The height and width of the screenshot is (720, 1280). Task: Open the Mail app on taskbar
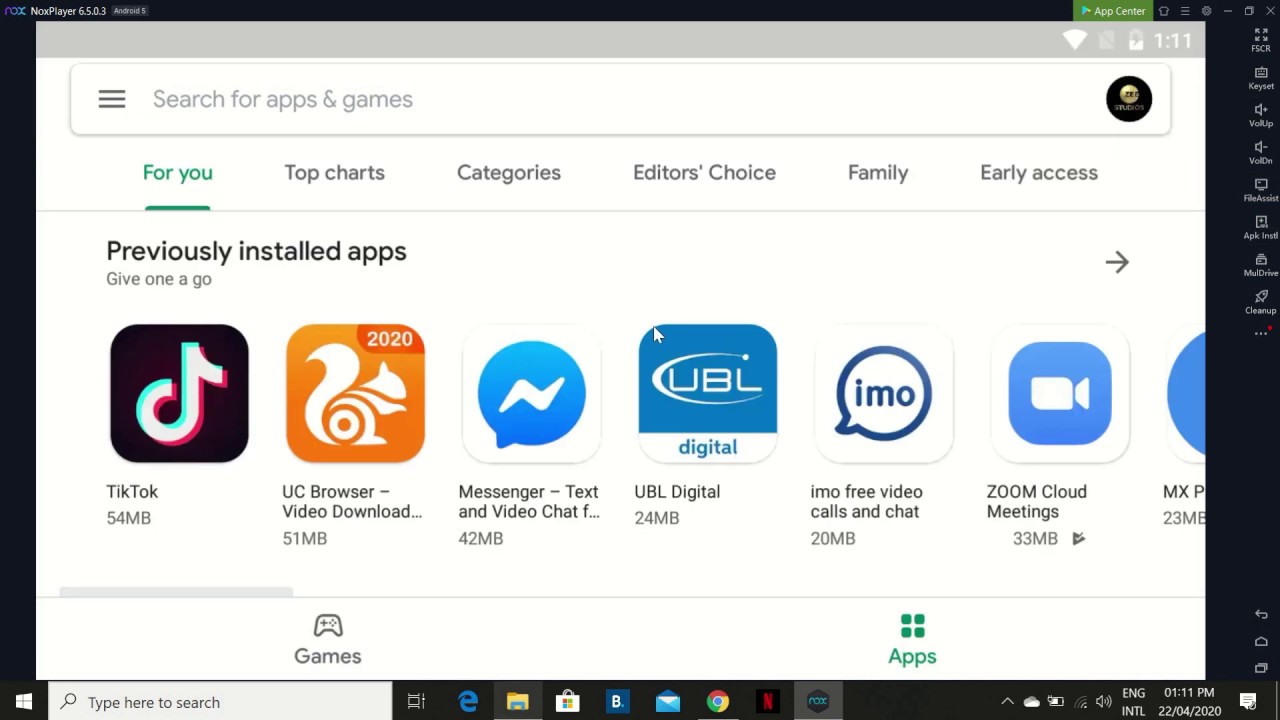point(667,702)
